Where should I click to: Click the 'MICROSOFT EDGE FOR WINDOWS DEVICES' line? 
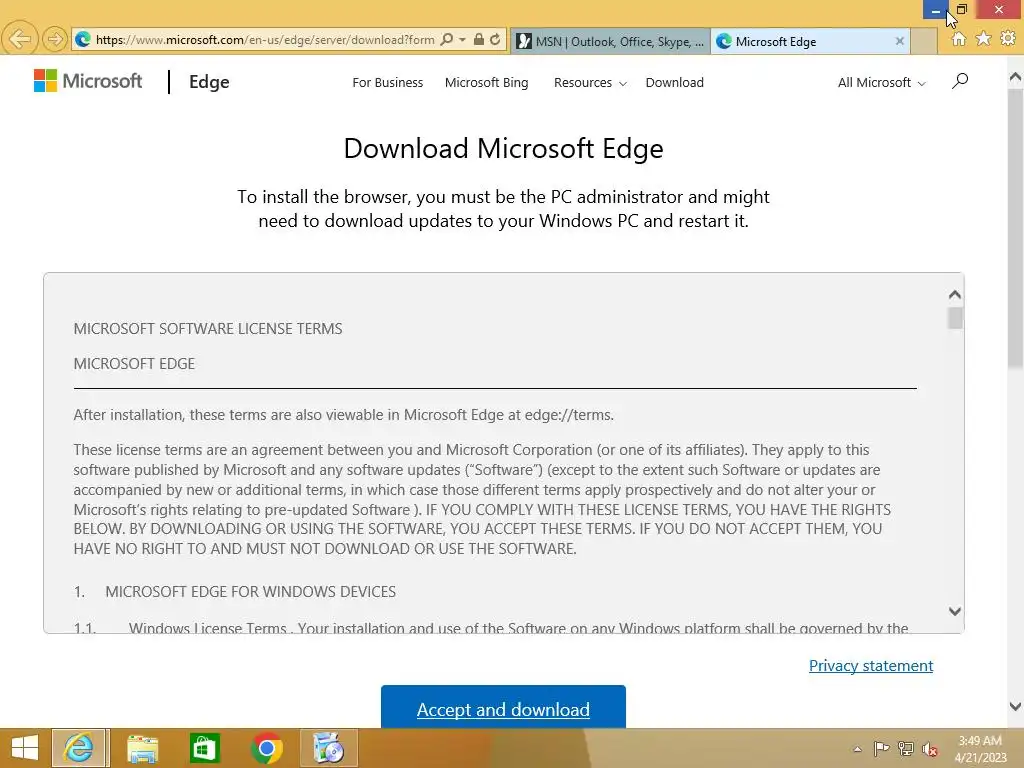(x=251, y=592)
